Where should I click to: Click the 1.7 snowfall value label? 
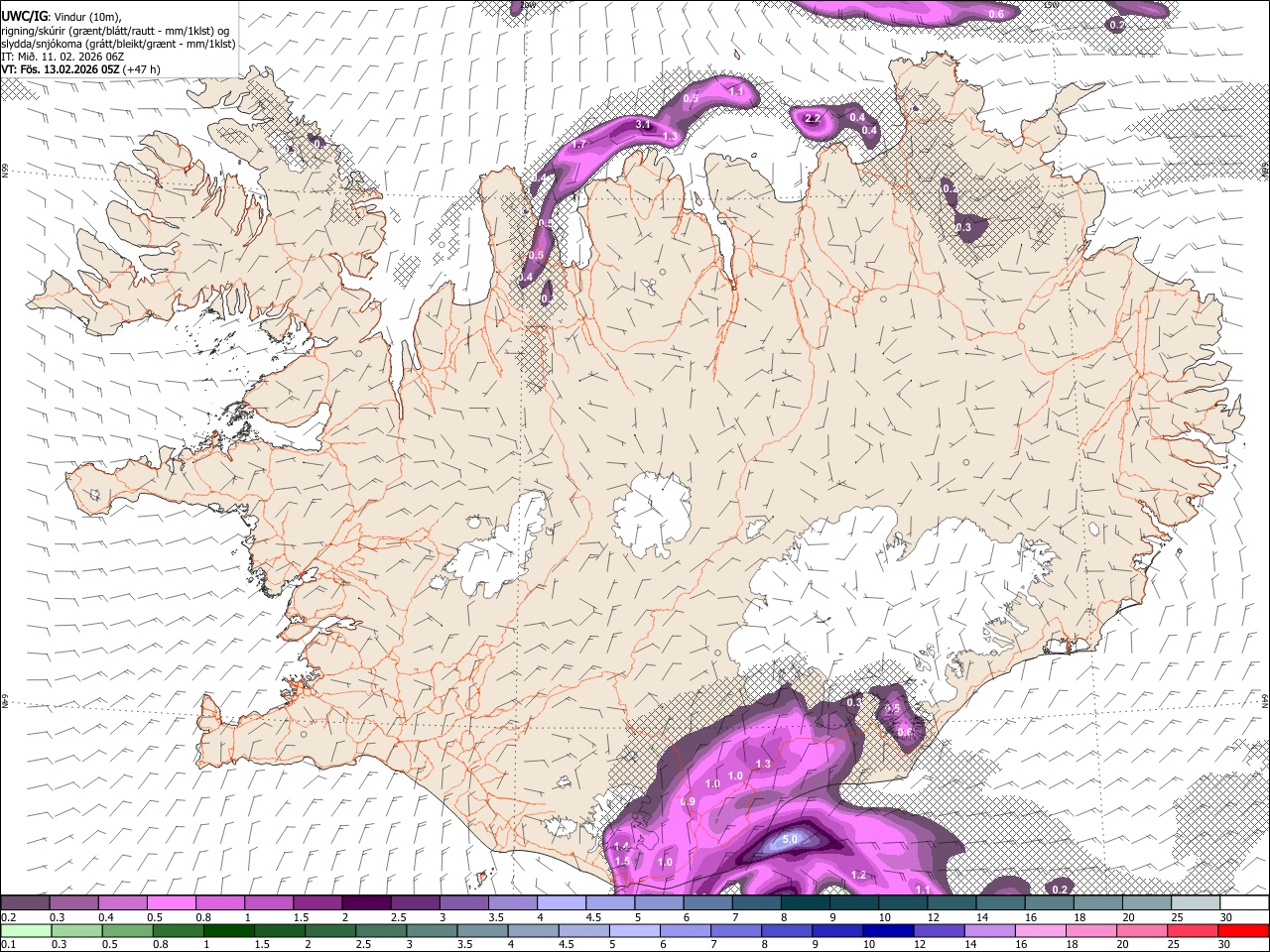[579, 144]
